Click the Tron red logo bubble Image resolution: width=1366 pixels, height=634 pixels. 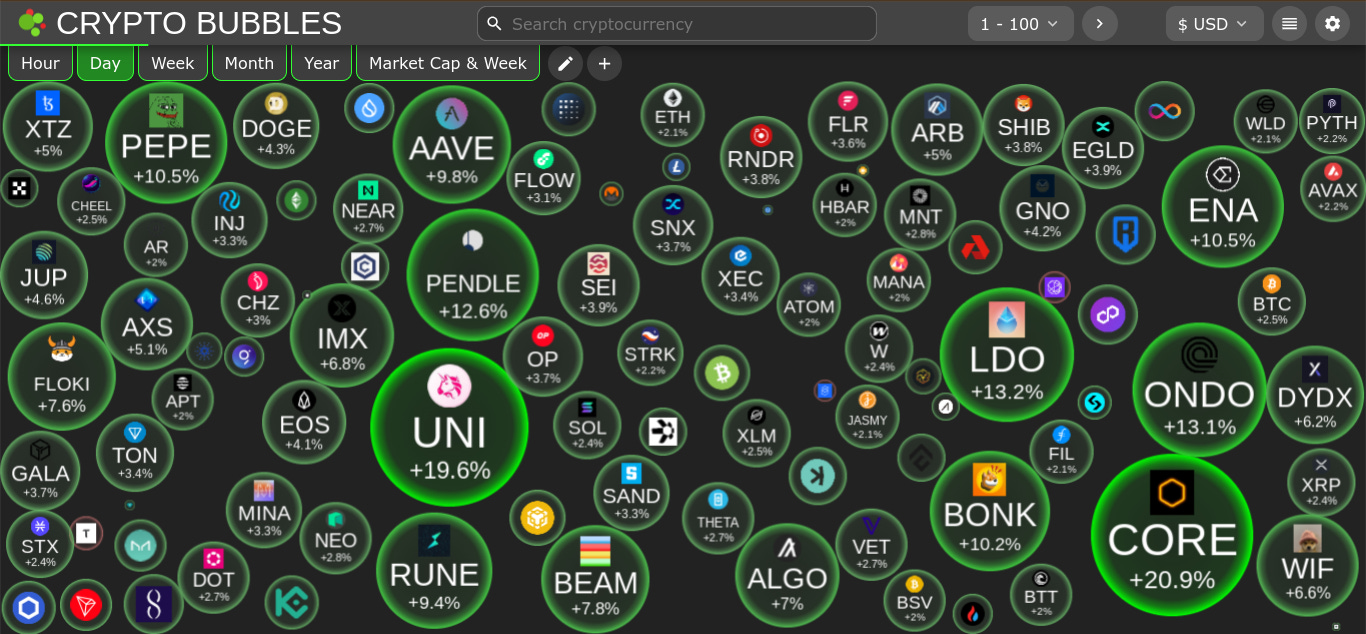tap(86, 606)
